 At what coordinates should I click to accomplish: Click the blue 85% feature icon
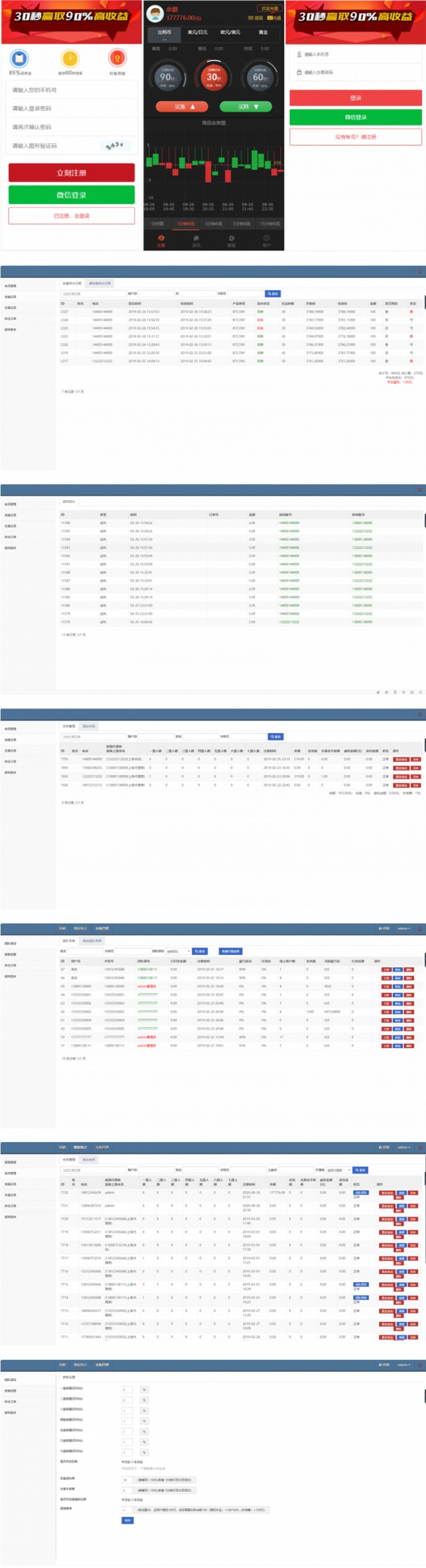click(19, 58)
